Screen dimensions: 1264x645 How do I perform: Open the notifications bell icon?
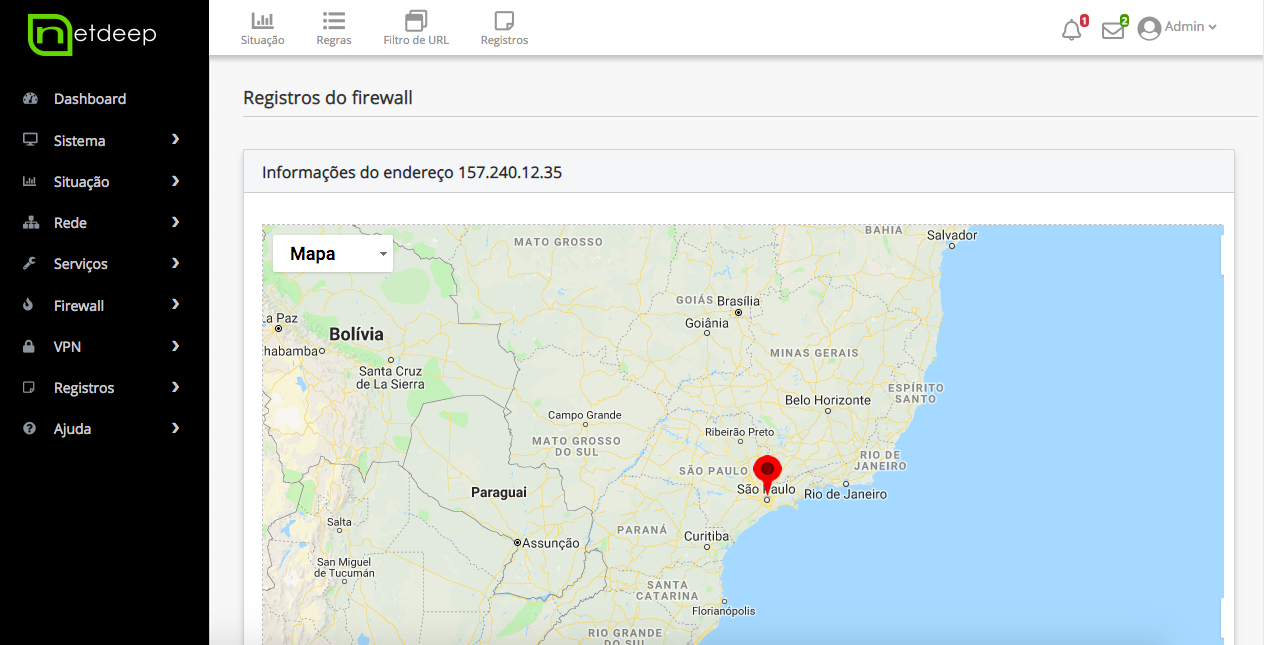coord(1071,30)
